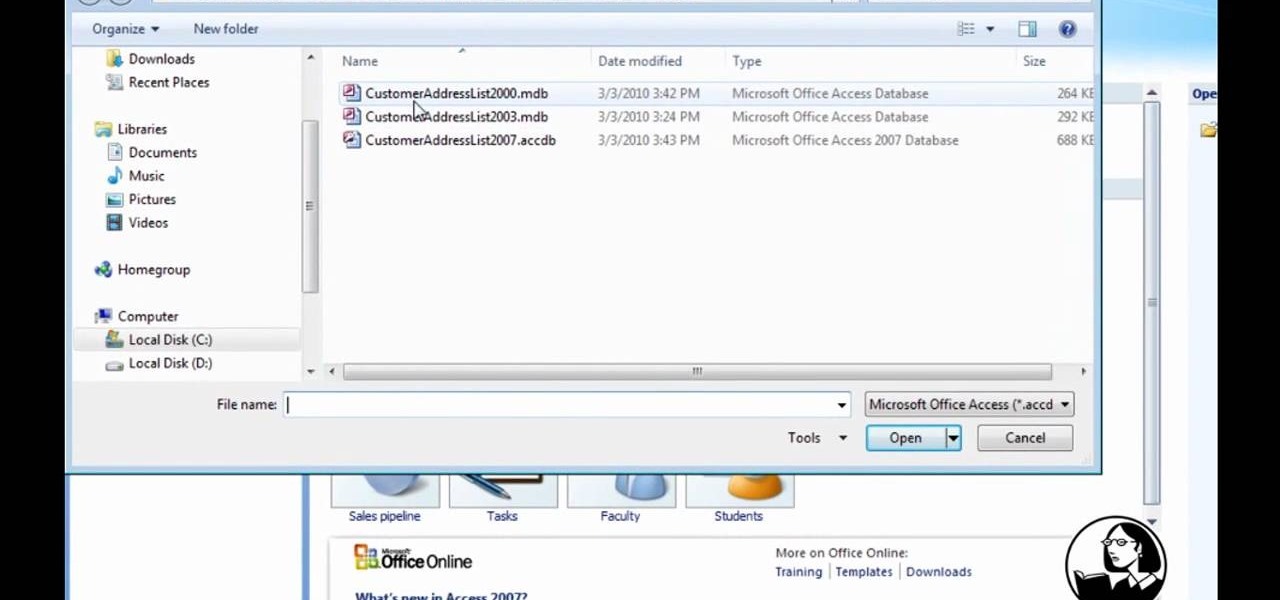
Task: Click inside the File name field
Action: pyautogui.click(x=550, y=404)
